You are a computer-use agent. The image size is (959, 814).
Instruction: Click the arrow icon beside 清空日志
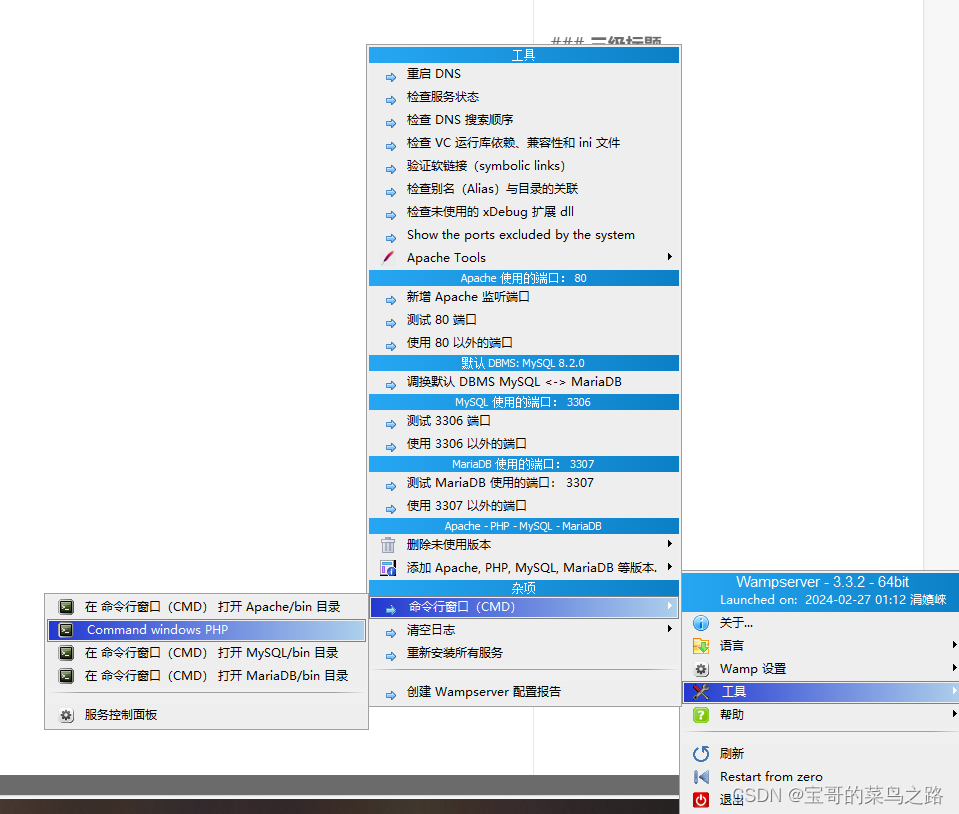coord(391,633)
